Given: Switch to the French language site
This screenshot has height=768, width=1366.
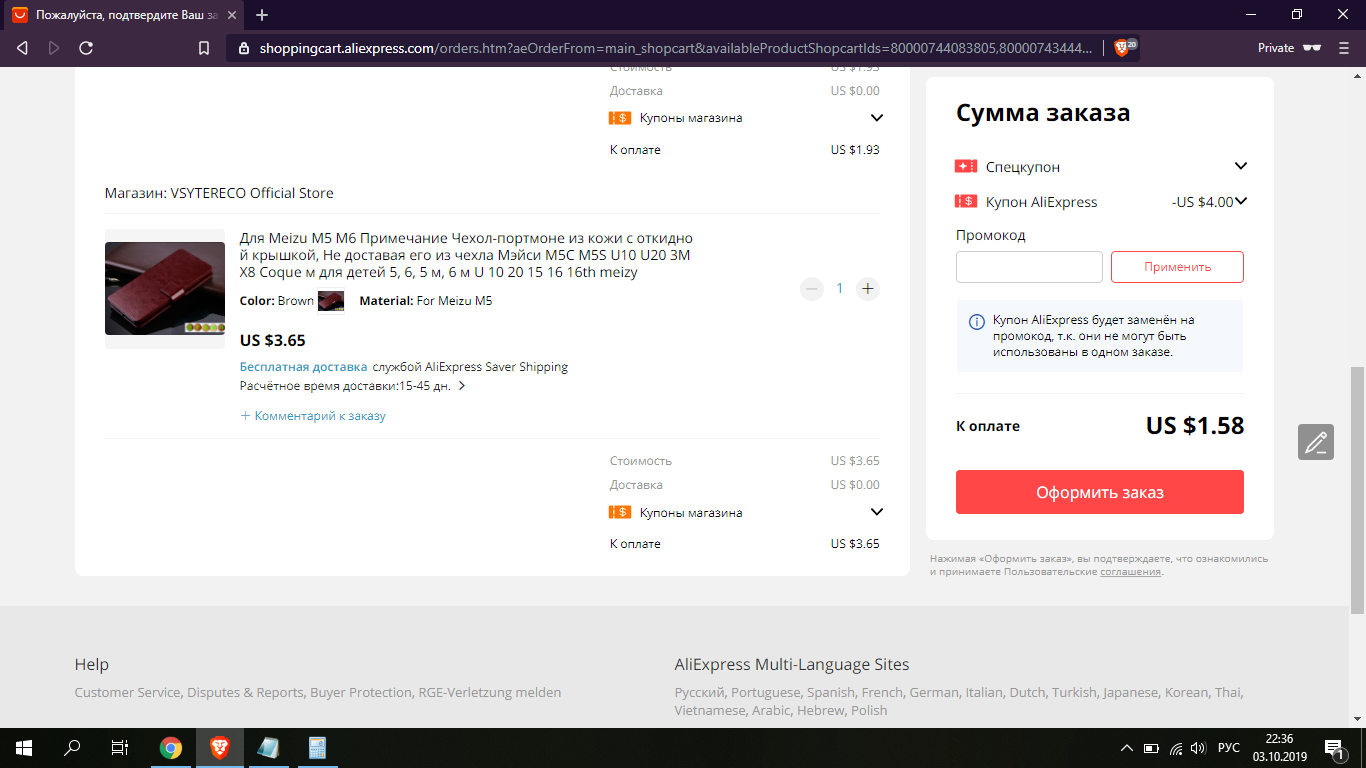Looking at the screenshot, I should coord(882,692).
